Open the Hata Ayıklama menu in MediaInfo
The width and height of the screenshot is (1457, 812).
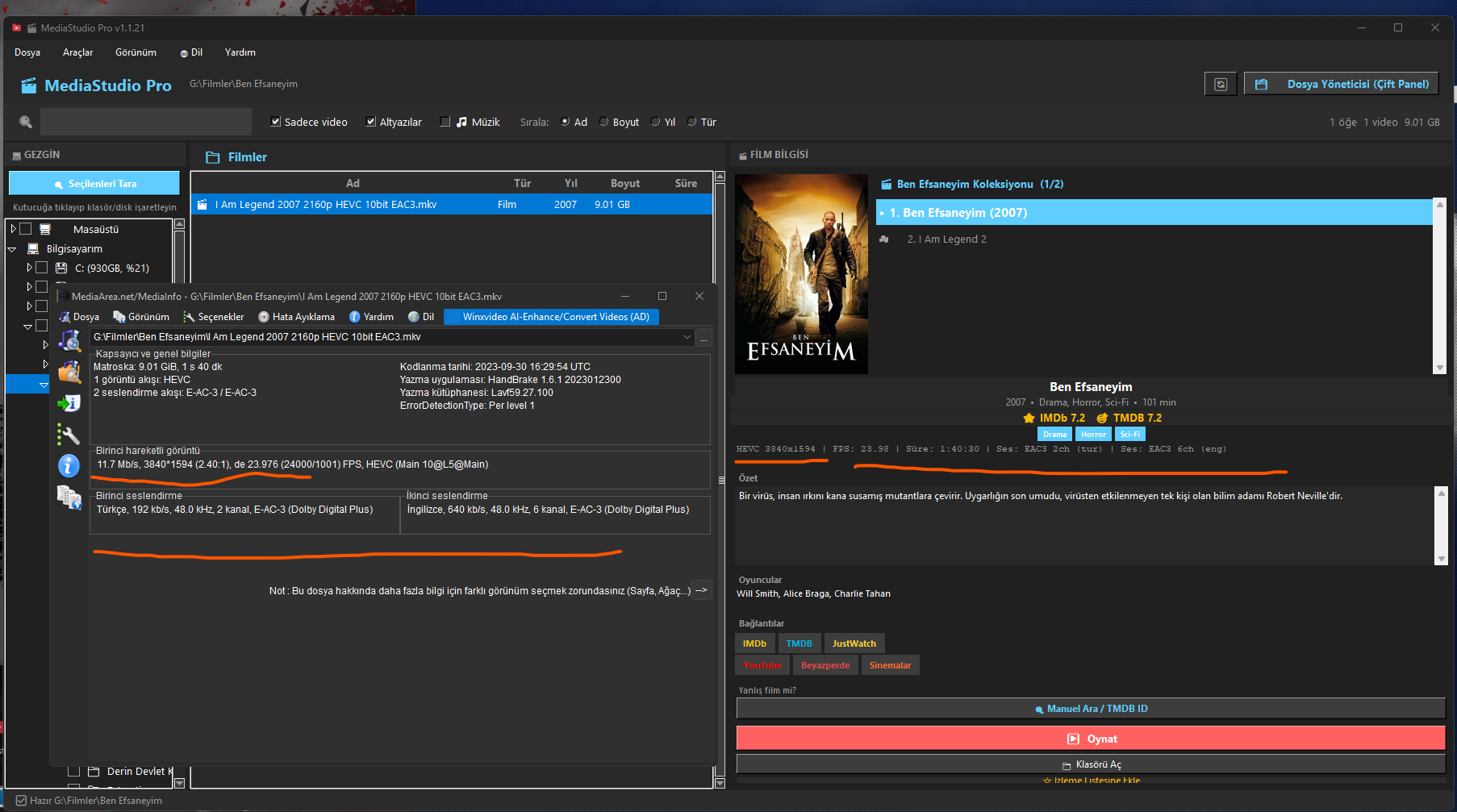tap(296, 317)
